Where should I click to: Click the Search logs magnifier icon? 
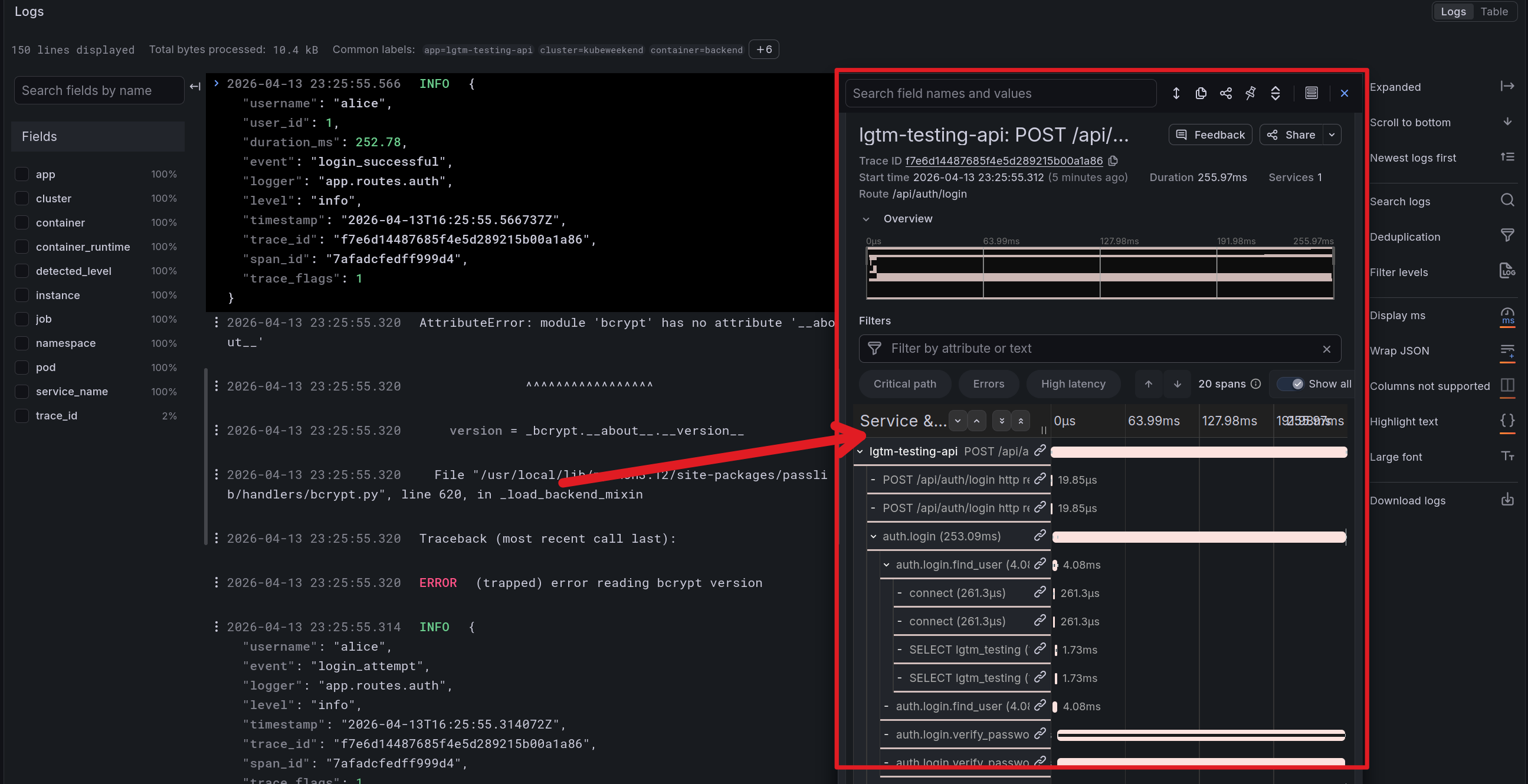pyautogui.click(x=1507, y=201)
